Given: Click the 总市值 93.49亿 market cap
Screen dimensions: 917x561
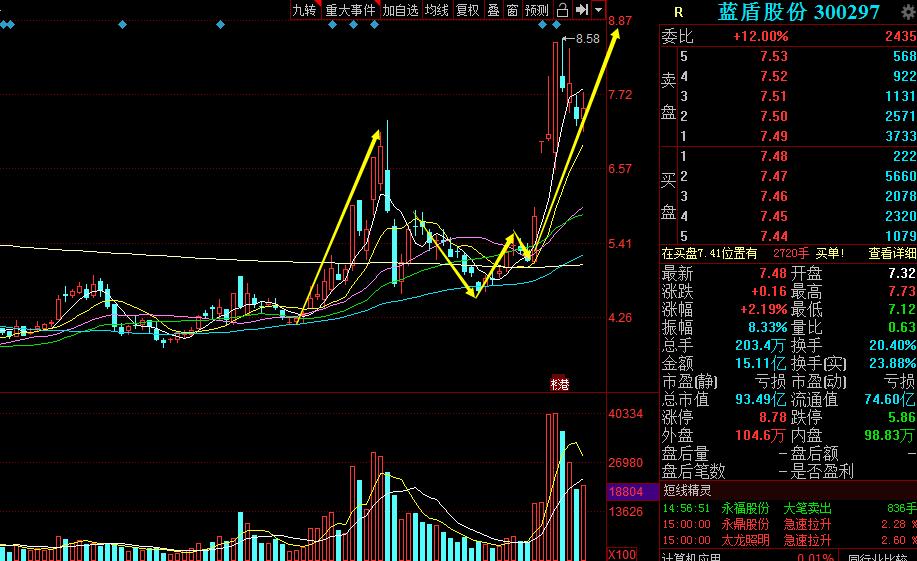Looking at the screenshot, I should coord(760,400).
